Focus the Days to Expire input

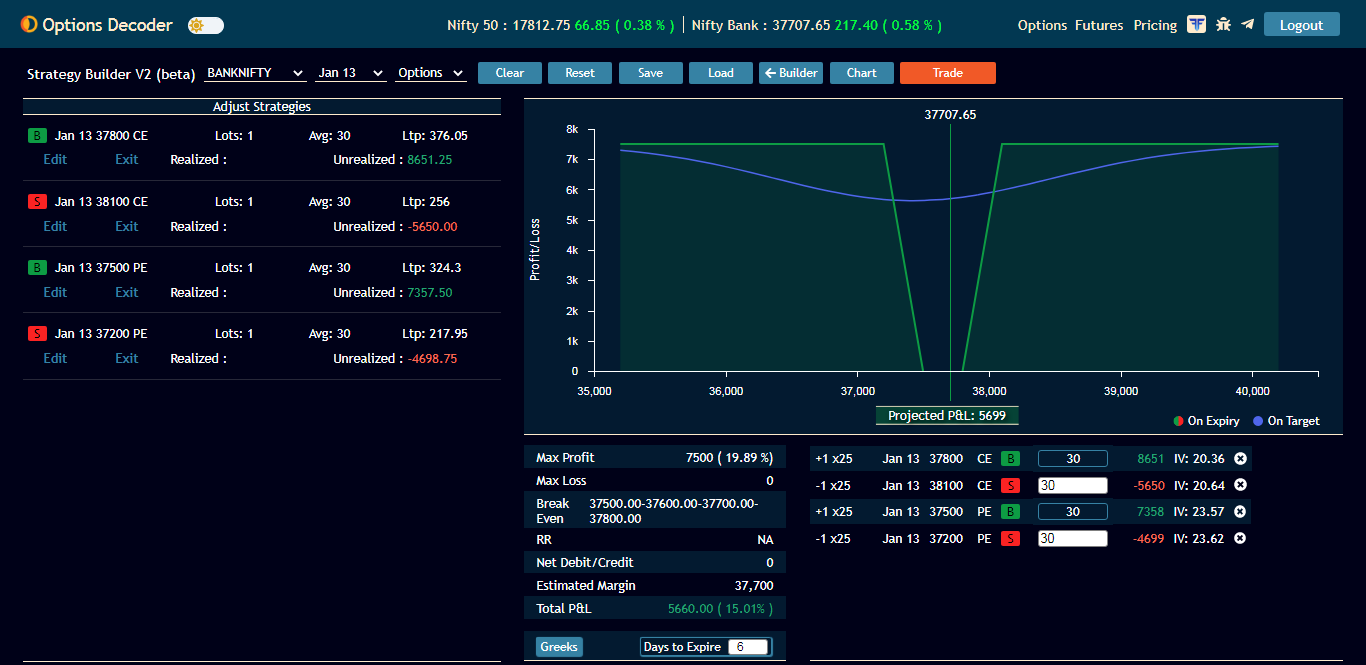pos(748,647)
